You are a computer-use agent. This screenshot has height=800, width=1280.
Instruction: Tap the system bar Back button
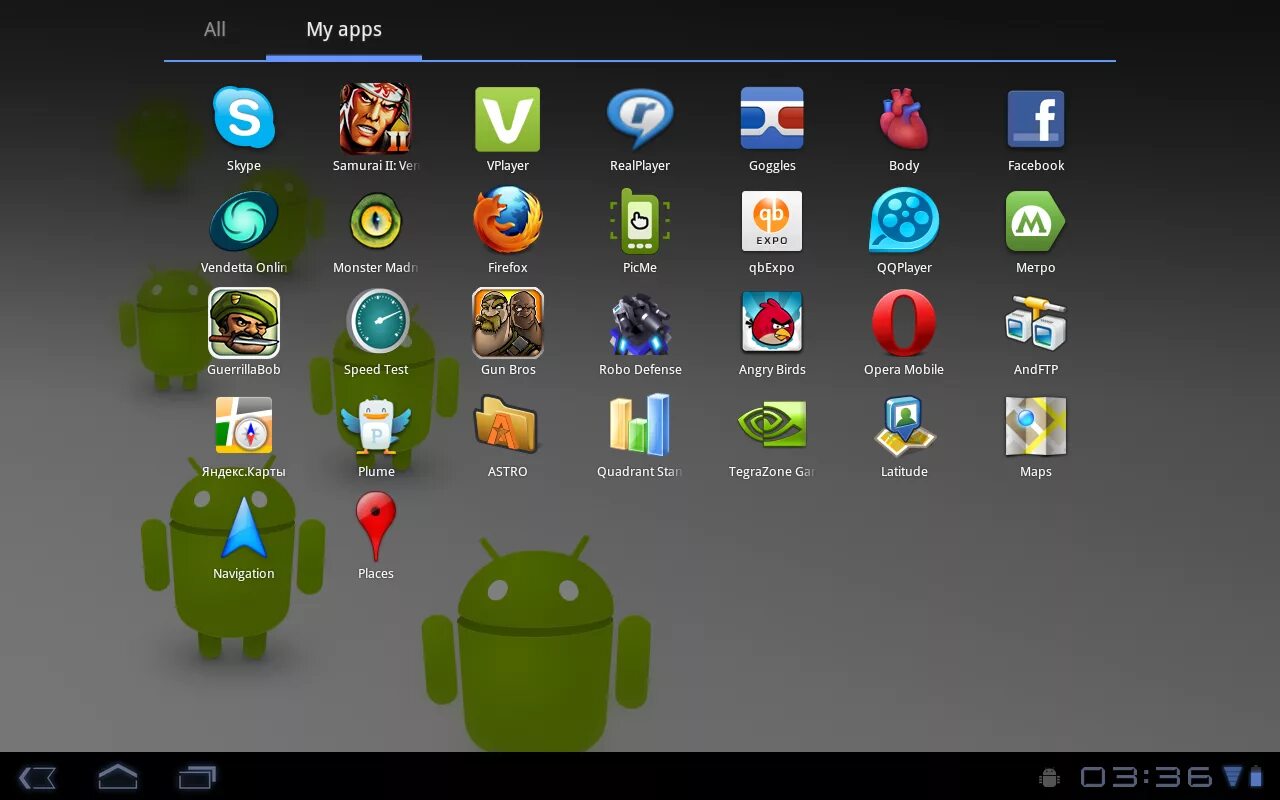(37, 777)
